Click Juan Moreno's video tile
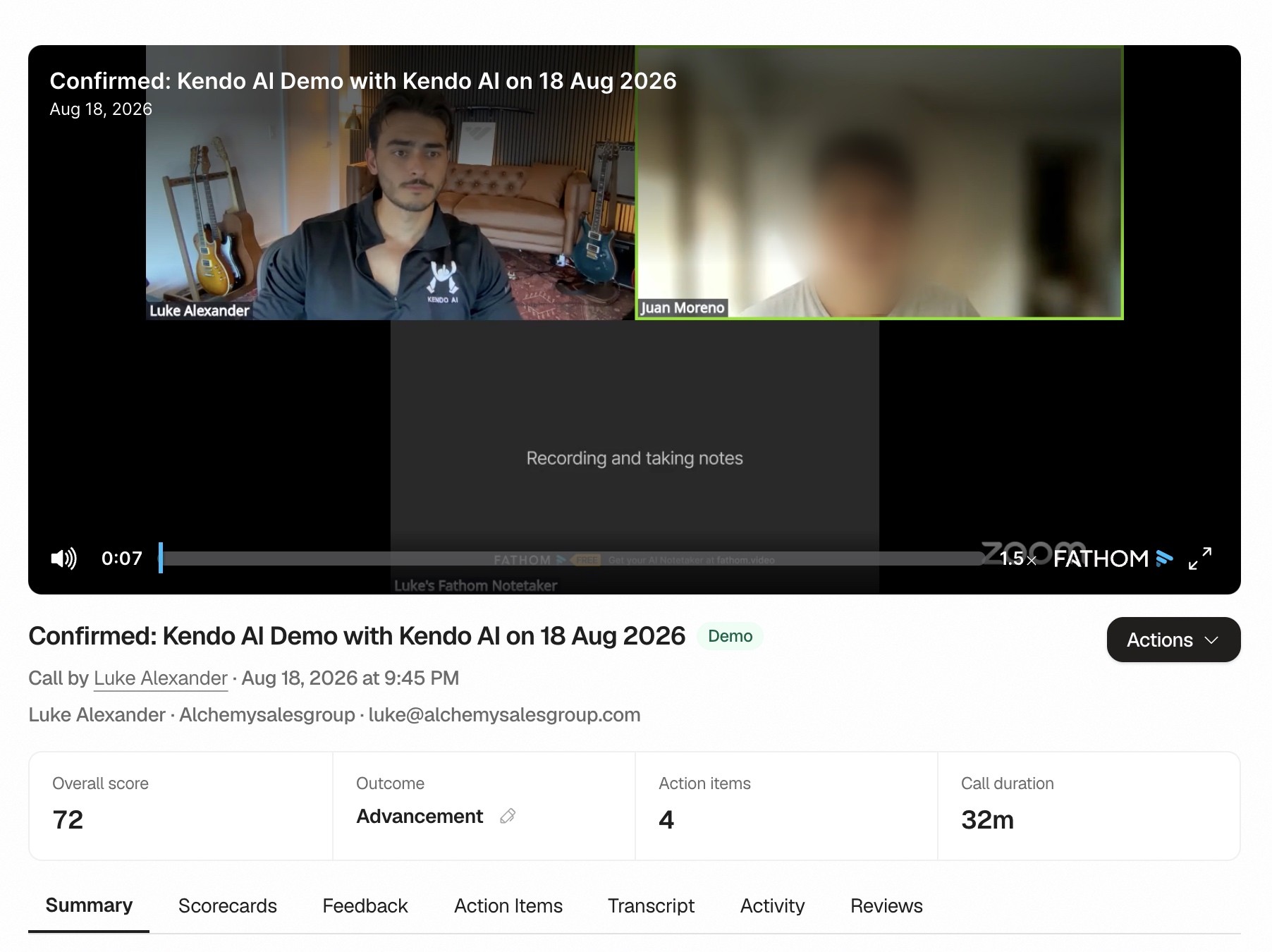 pos(879,183)
